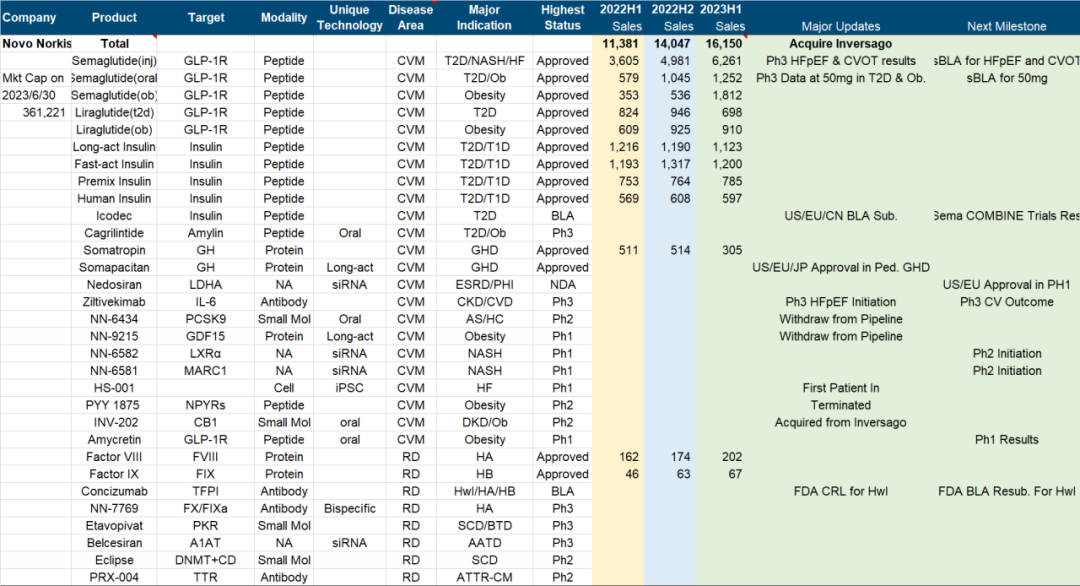Select the Amylin target cell
1080x586 pixels.
[205, 233]
